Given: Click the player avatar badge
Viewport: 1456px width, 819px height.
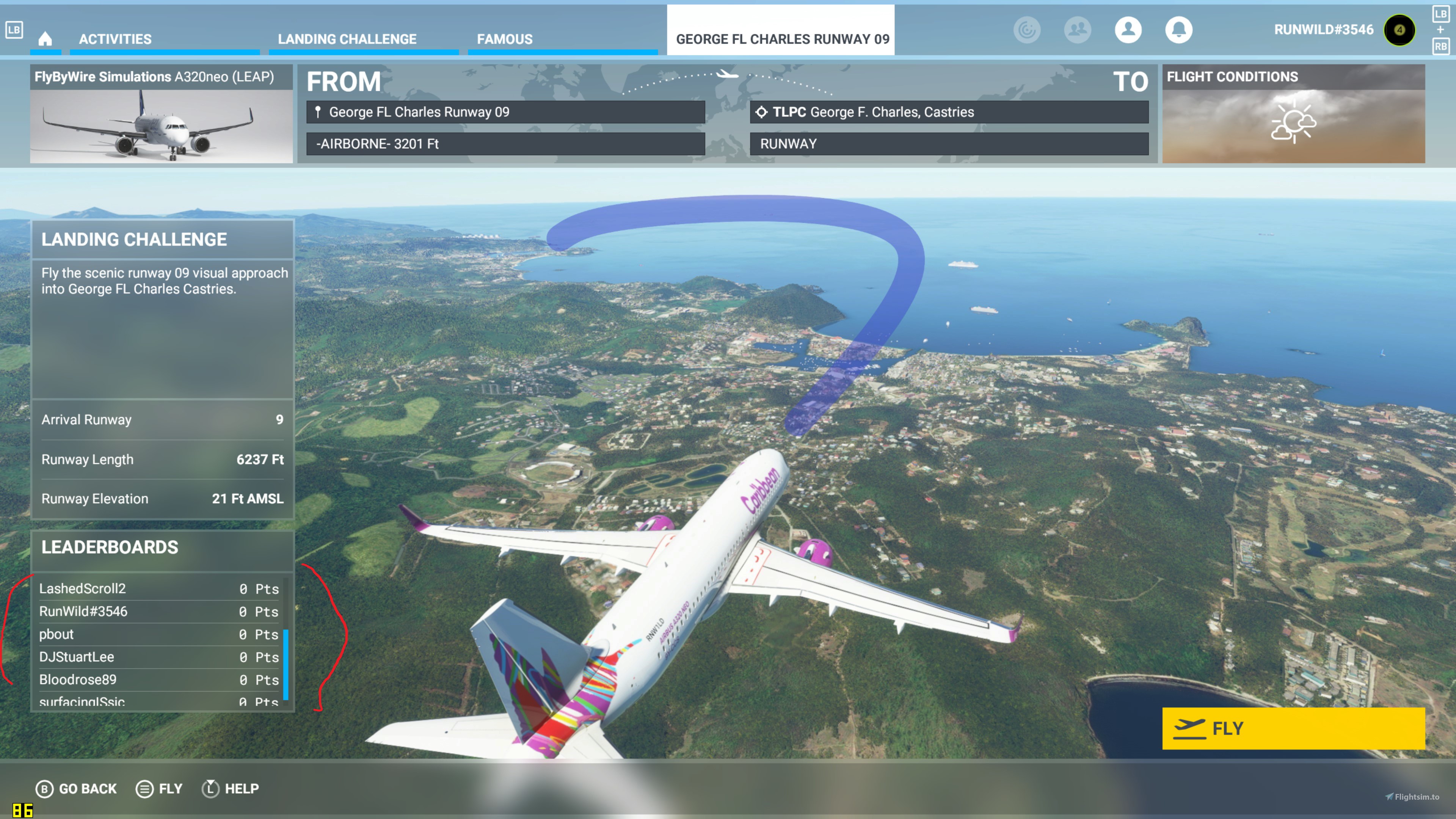Looking at the screenshot, I should [x=1400, y=30].
